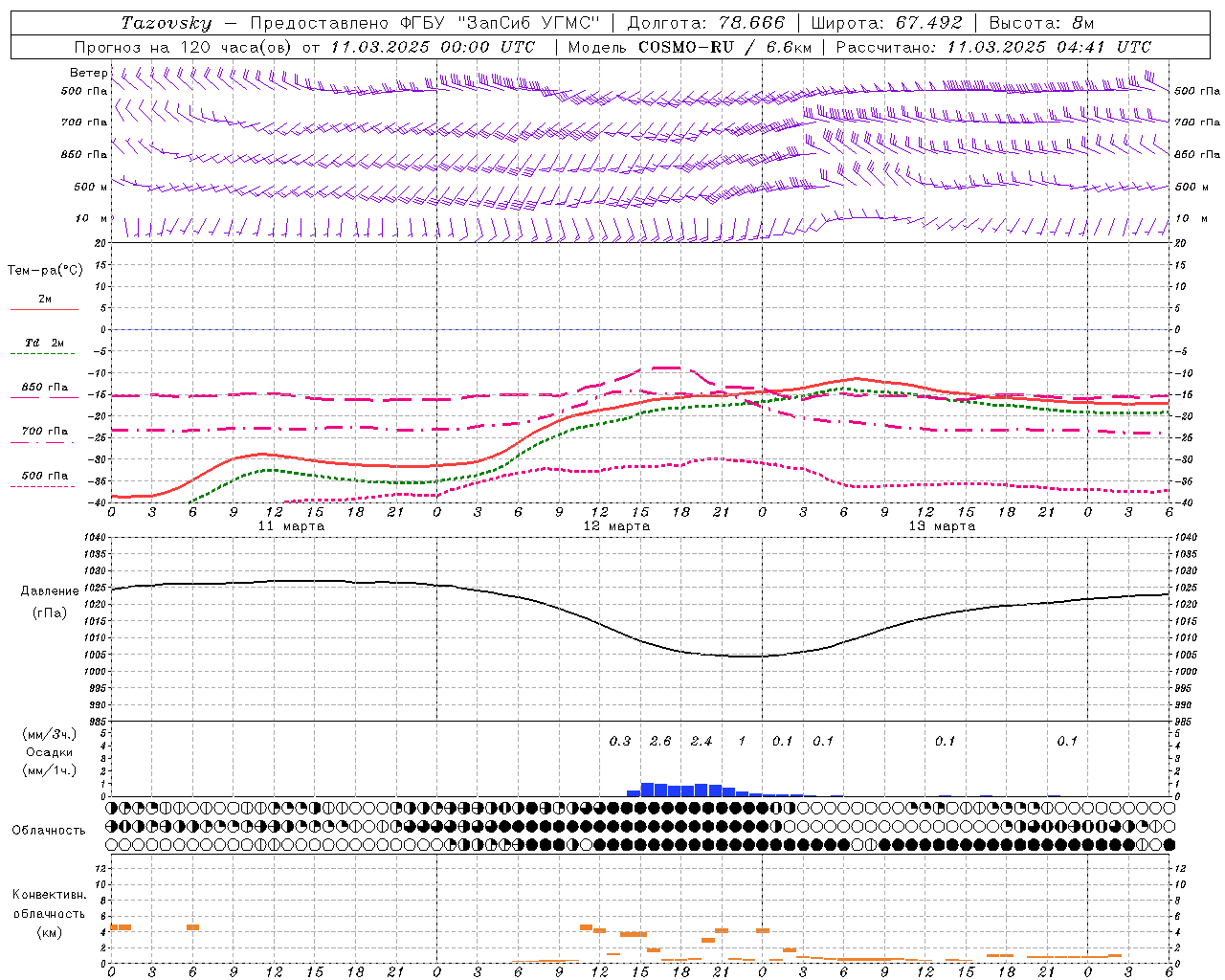Viewport: 1225px width, 980px height.
Task: Click 20 on left temperature axis
Action: pyautogui.click(x=100, y=243)
